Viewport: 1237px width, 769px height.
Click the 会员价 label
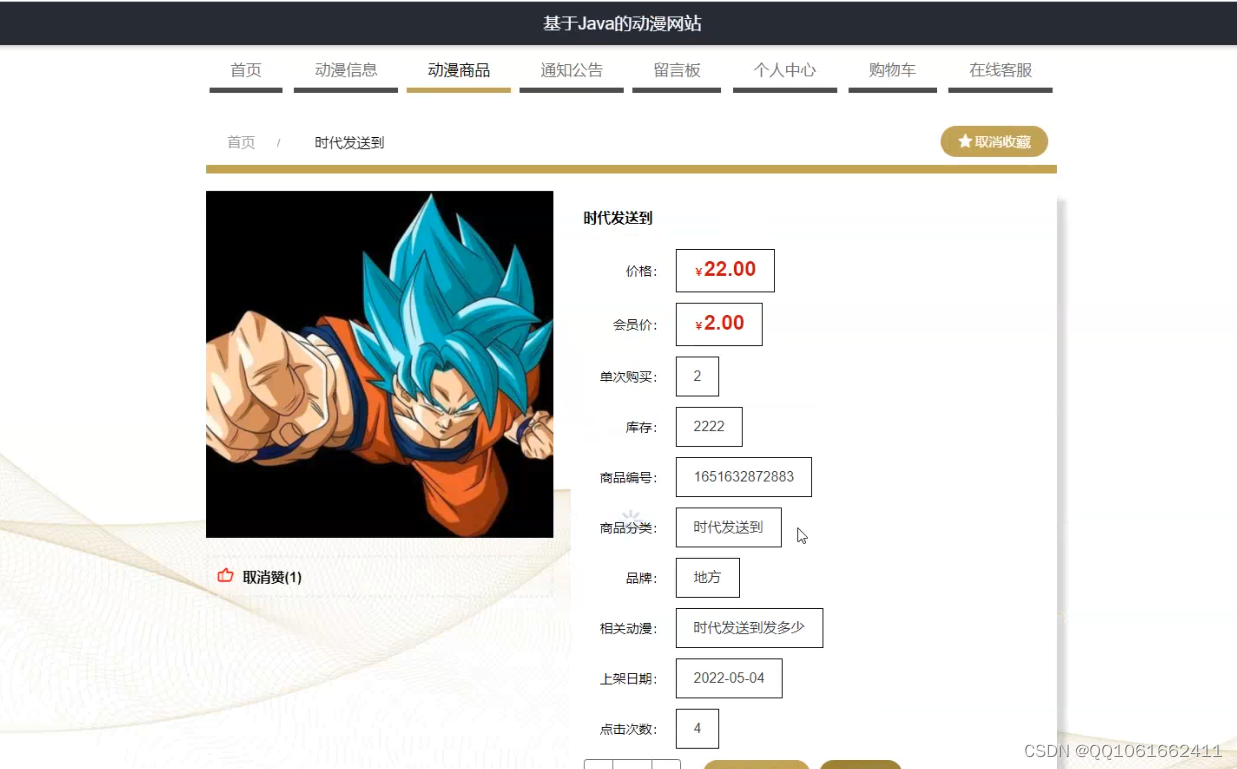coord(636,325)
